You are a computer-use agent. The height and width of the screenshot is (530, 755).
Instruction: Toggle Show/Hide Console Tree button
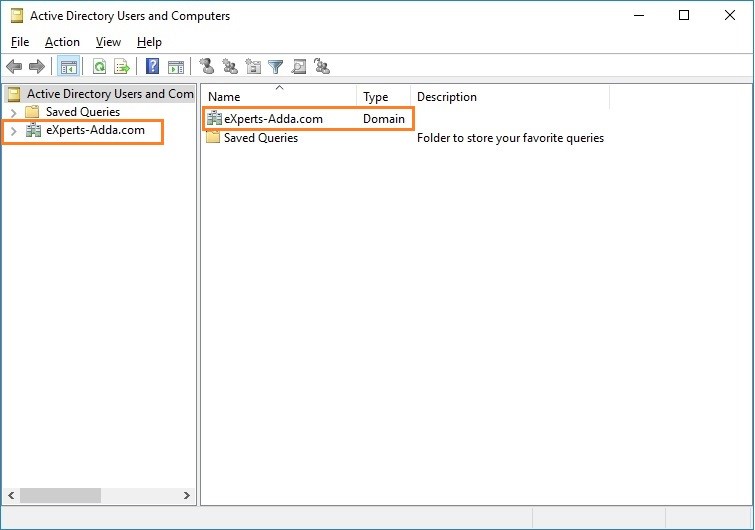68,66
